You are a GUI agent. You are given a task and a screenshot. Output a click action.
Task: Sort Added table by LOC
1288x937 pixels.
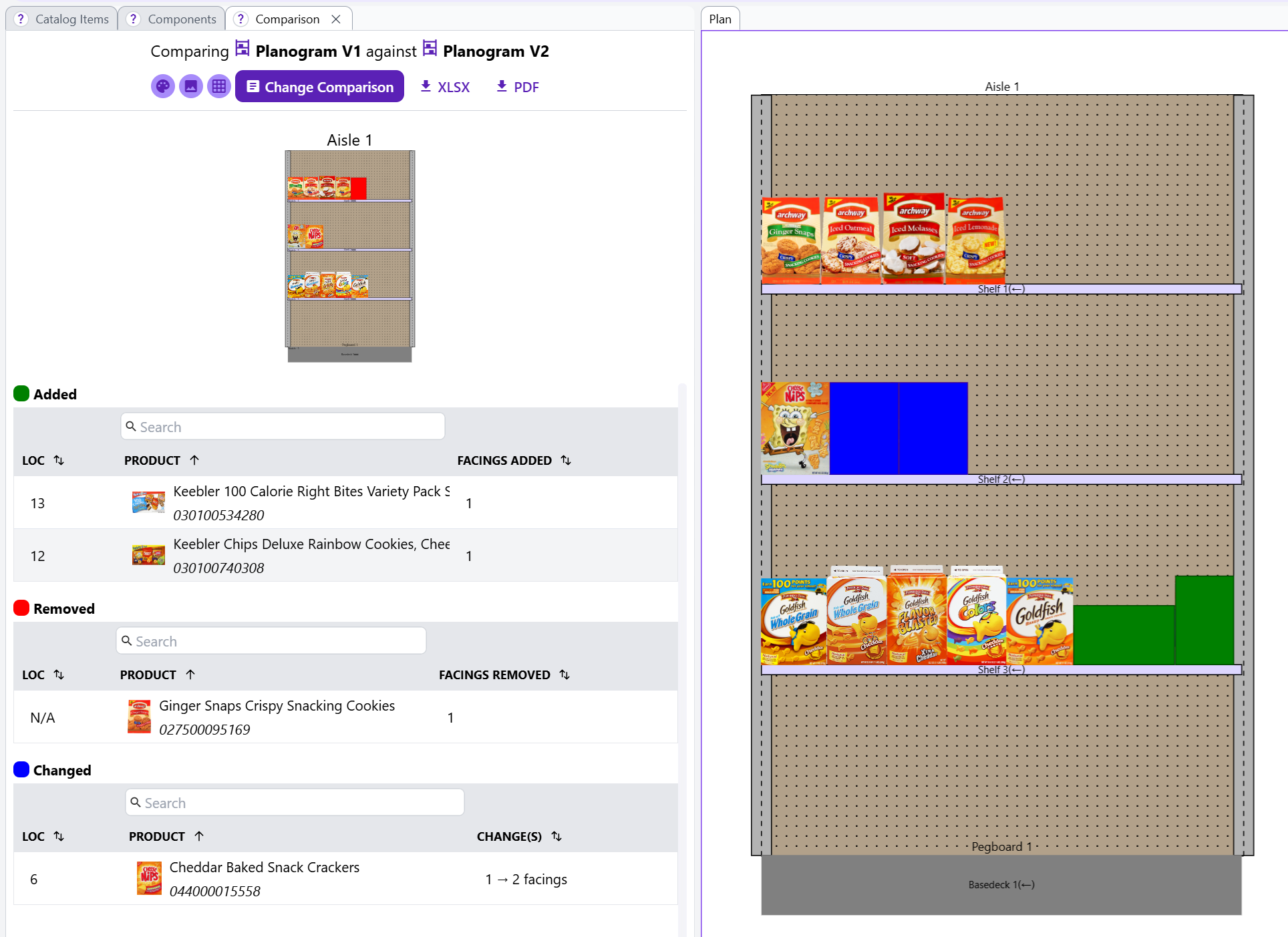59,460
